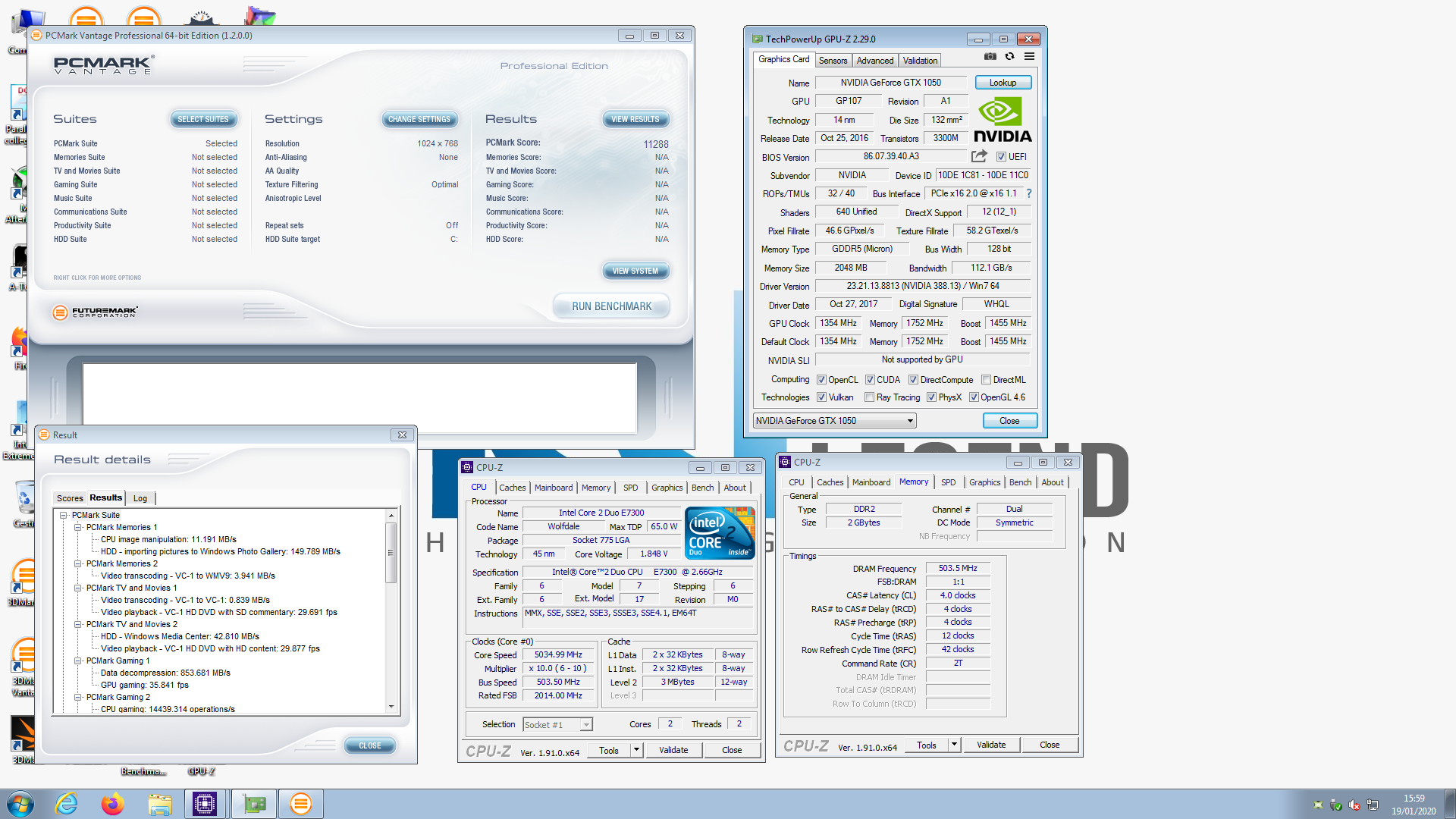
Task: Click the bus interface question mark
Action: coord(1029,193)
